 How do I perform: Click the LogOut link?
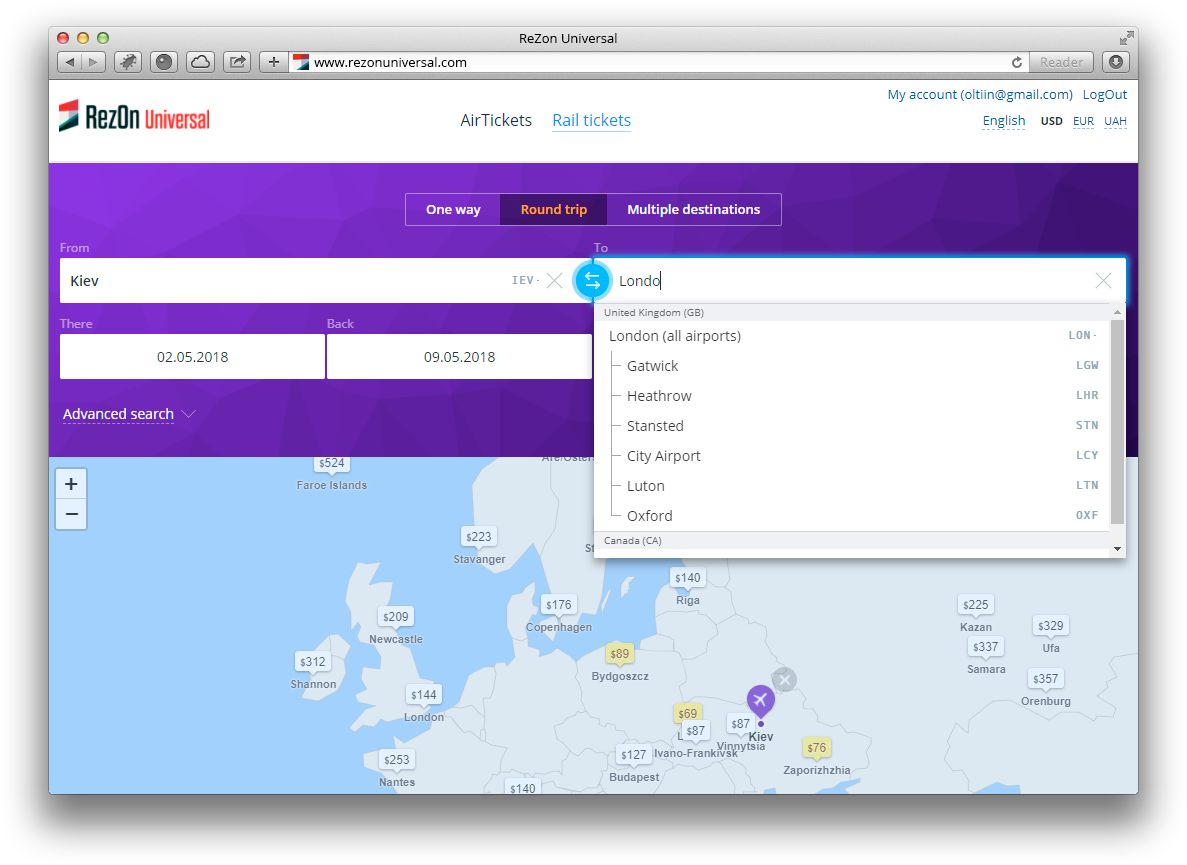(1104, 95)
